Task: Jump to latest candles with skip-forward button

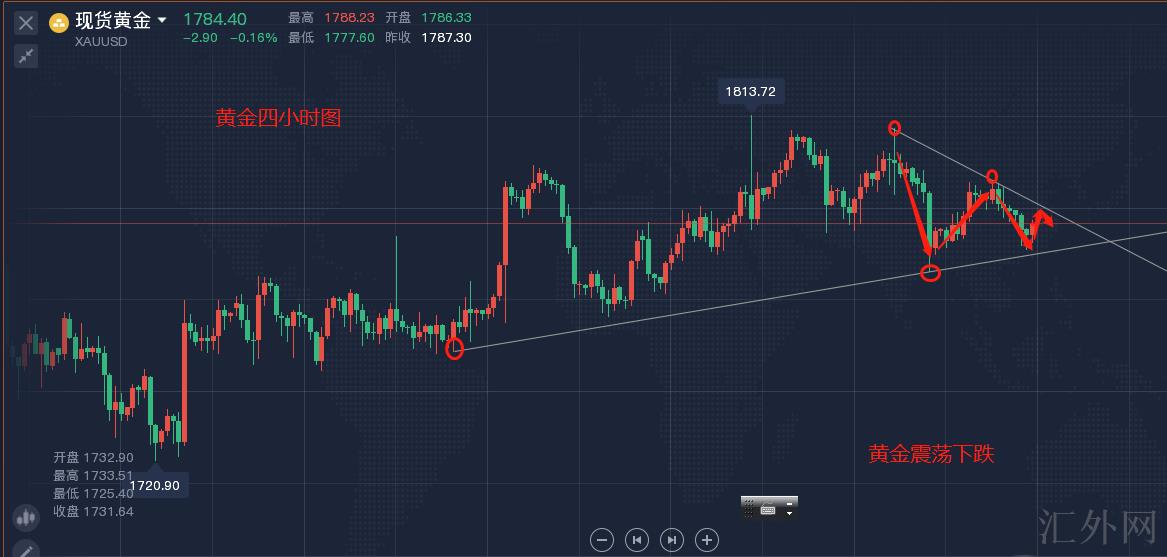Action: coord(672,540)
